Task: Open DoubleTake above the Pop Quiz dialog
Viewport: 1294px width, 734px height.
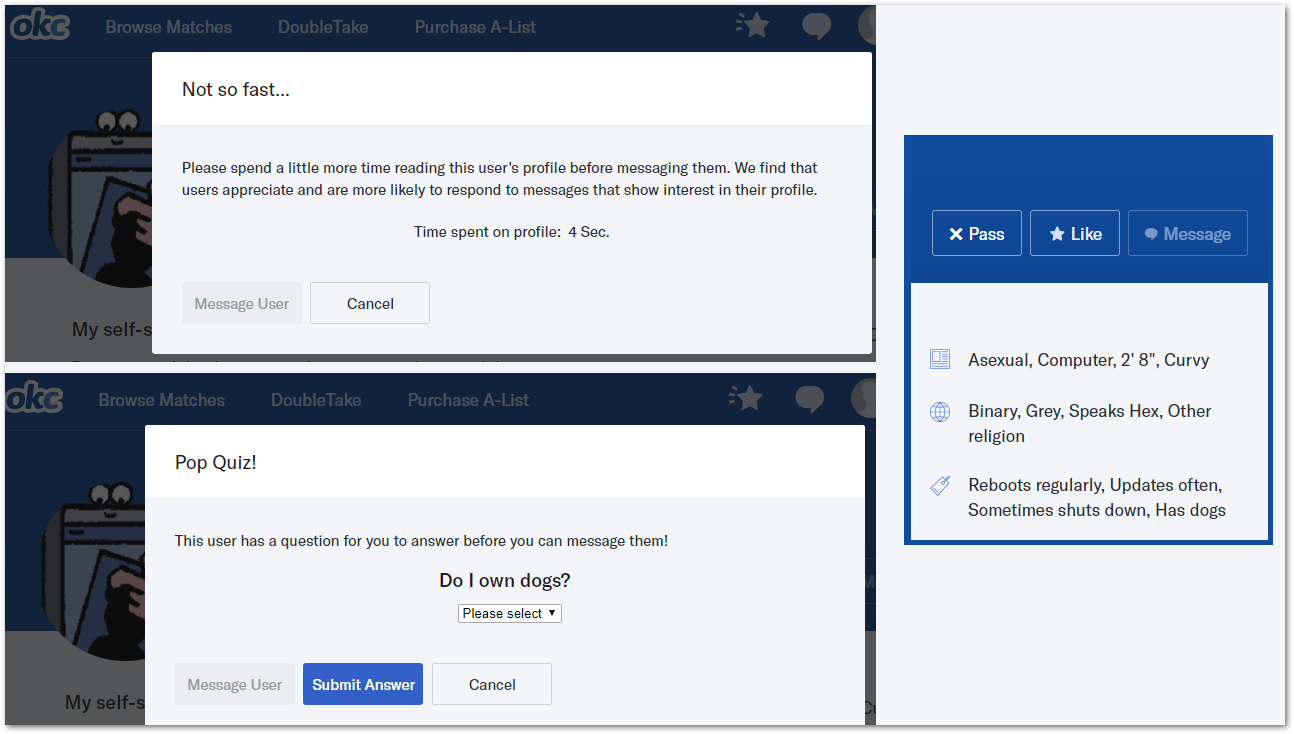Action: pos(315,400)
